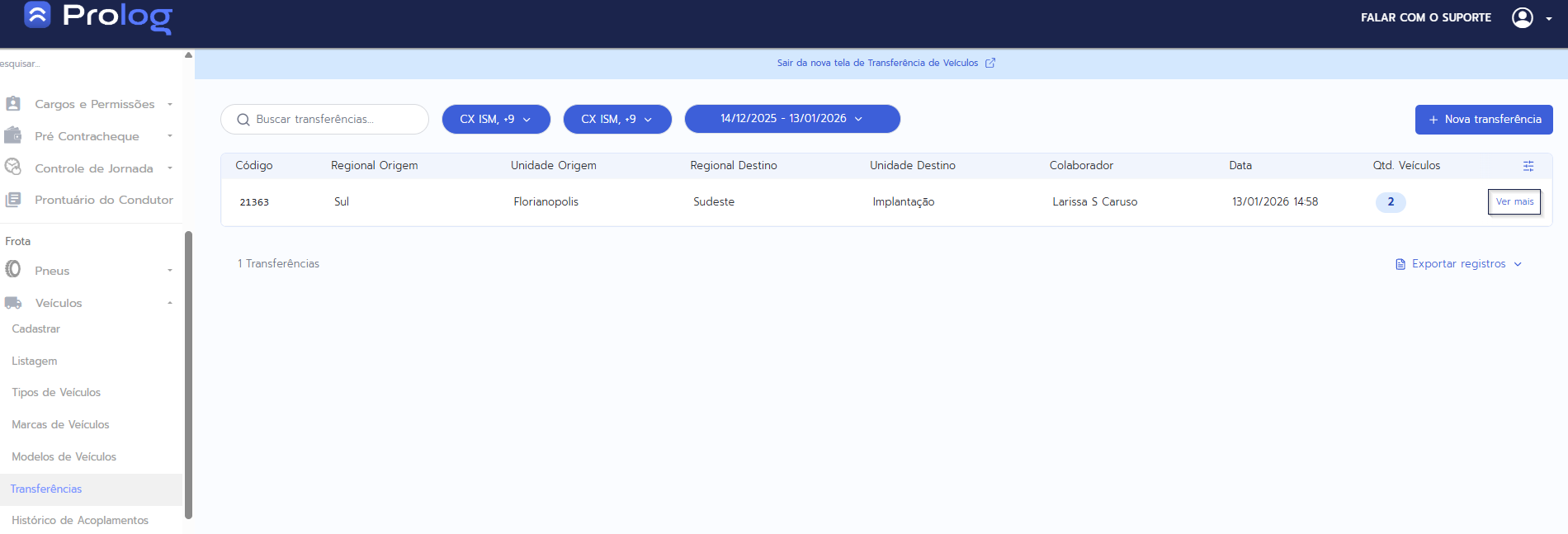The height and width of the screenshot is (534, 1568).
Task: Click the Pré Contracheque wallet icon
Action: (x=13, y=135)
